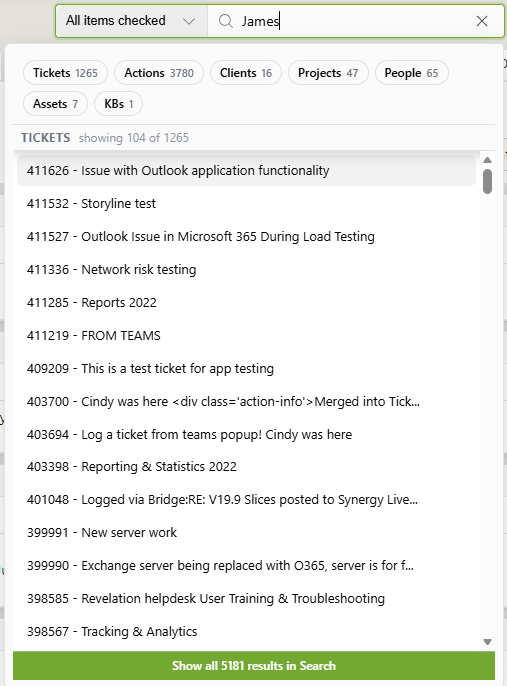Filter results by Tickets 1265

[65, 73]
